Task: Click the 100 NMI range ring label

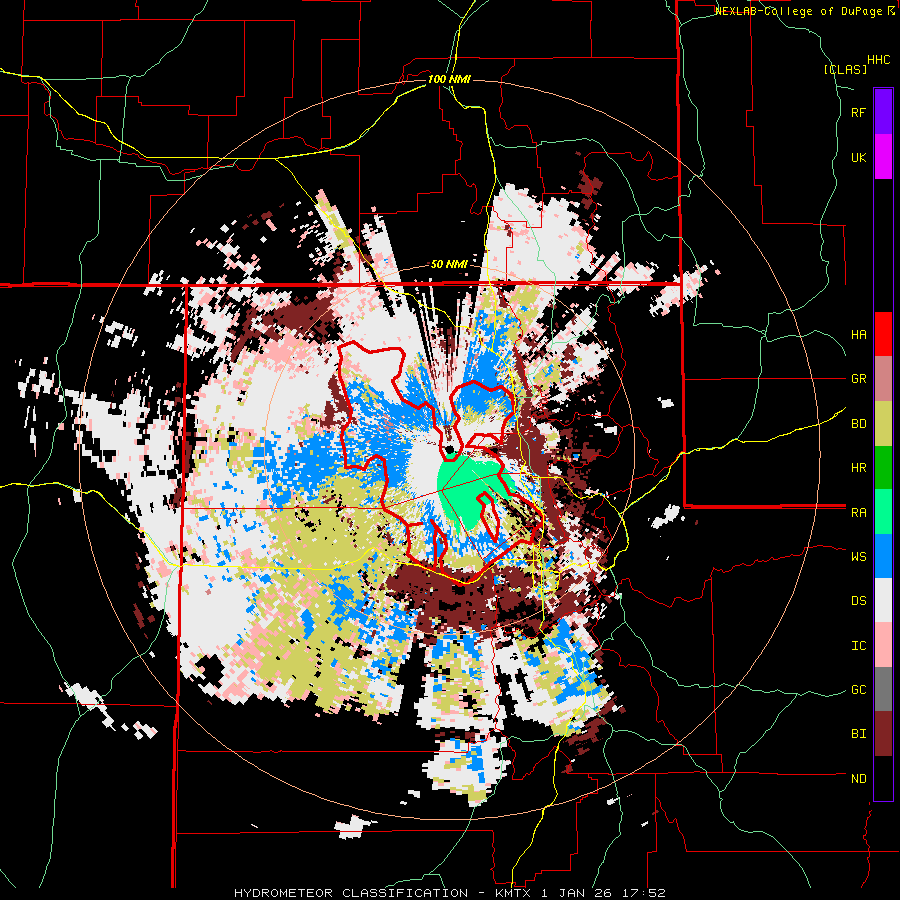Action: pyautogui.click(x=449, y=79)
